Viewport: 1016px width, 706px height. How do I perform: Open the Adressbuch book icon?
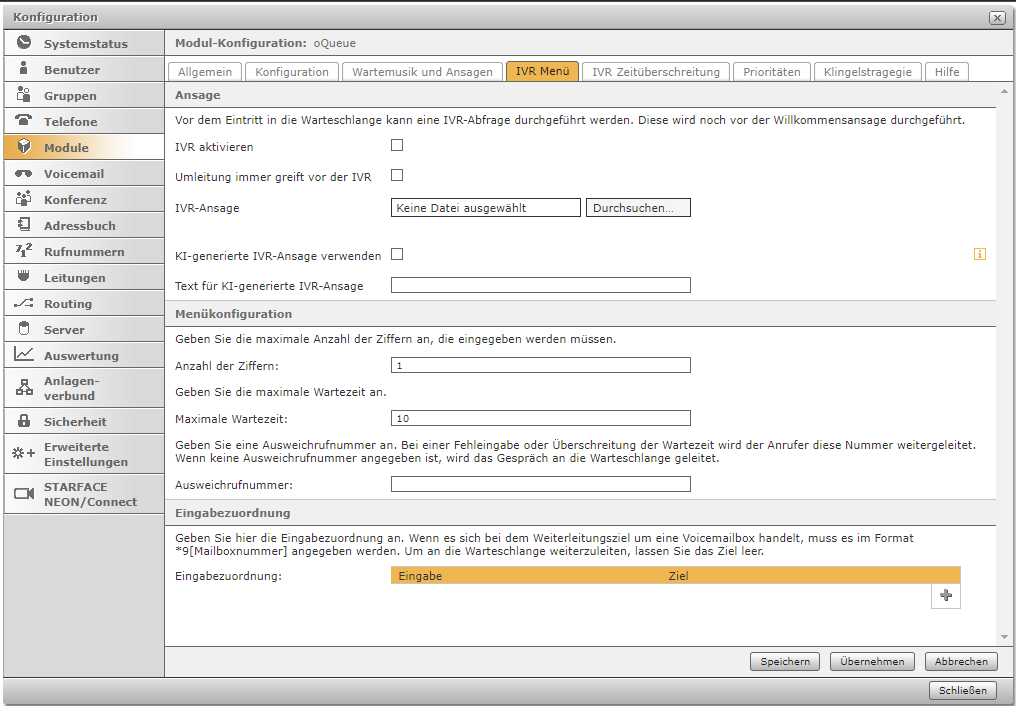click(24, 225)
